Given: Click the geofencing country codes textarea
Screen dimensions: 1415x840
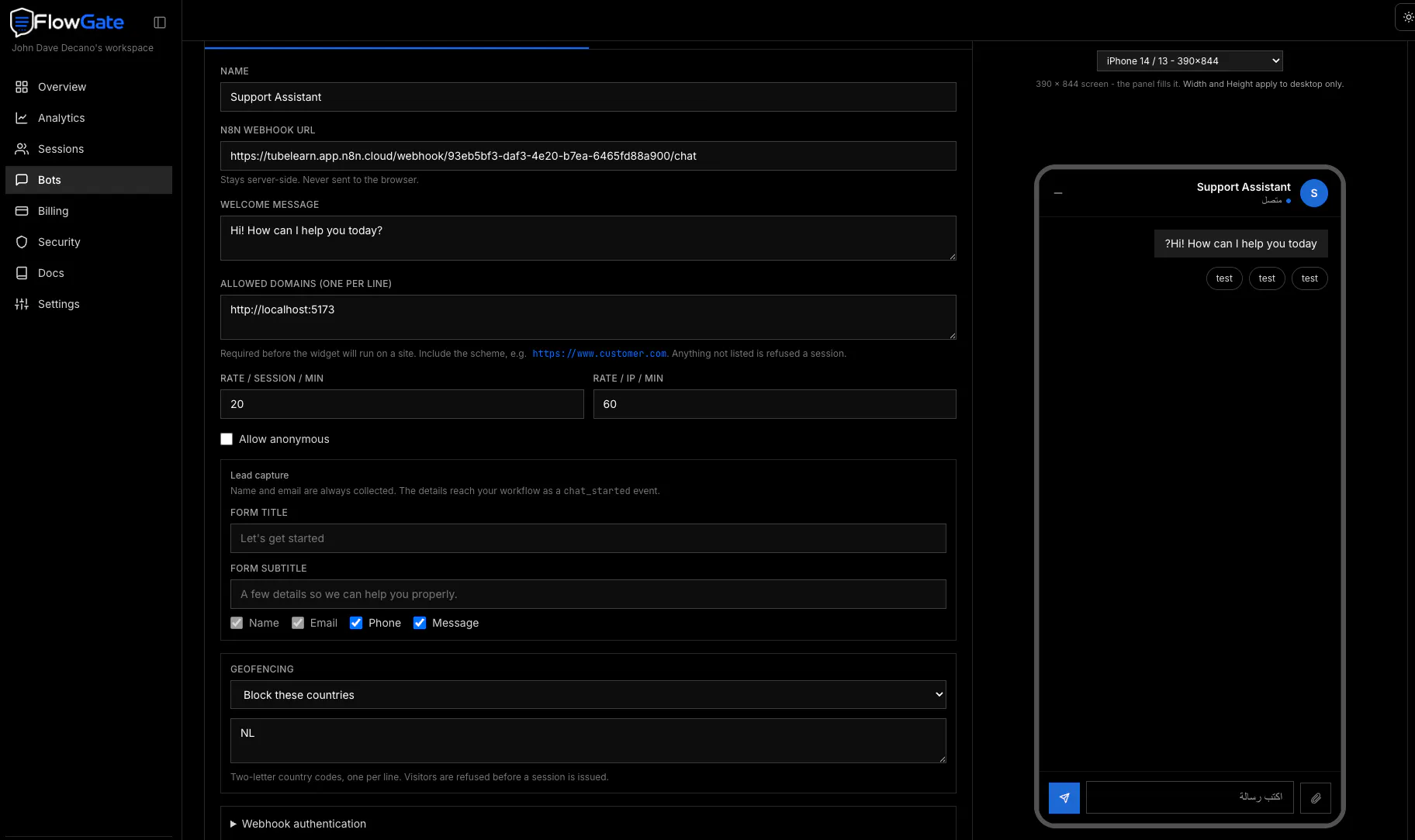Looking at the screenshot, I should click(588, 741).
